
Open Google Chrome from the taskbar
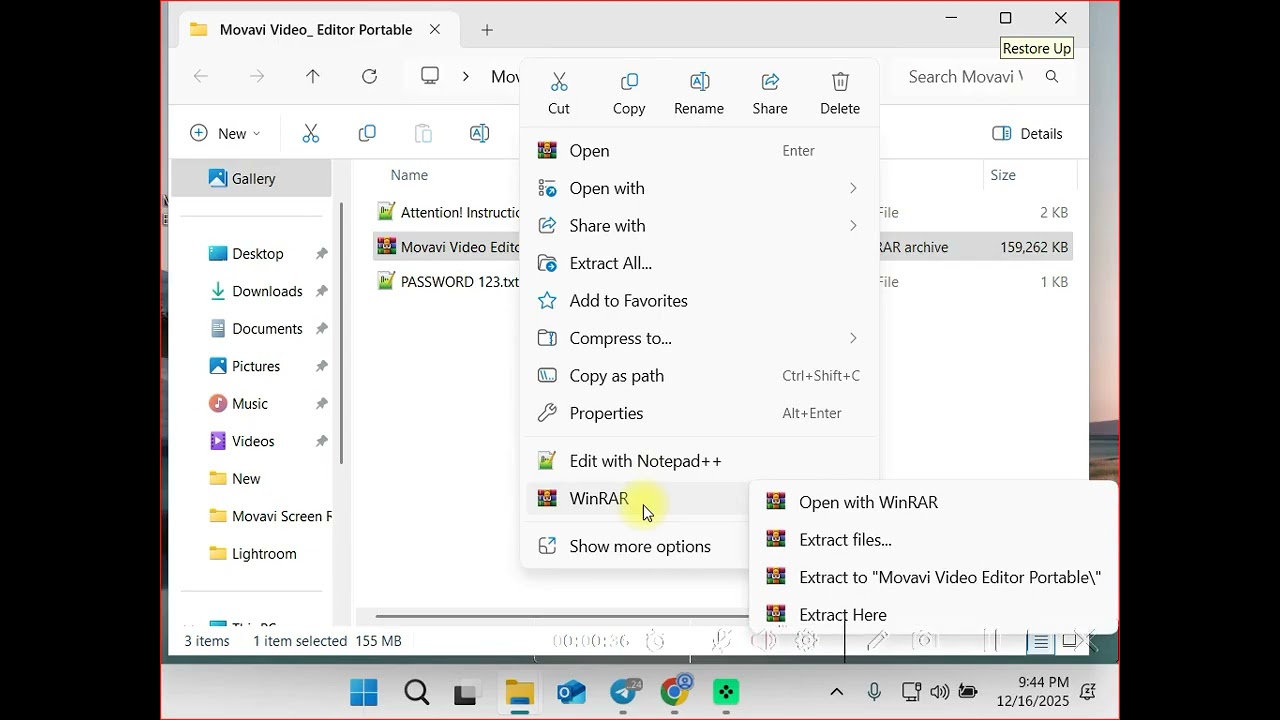point(677,691)
